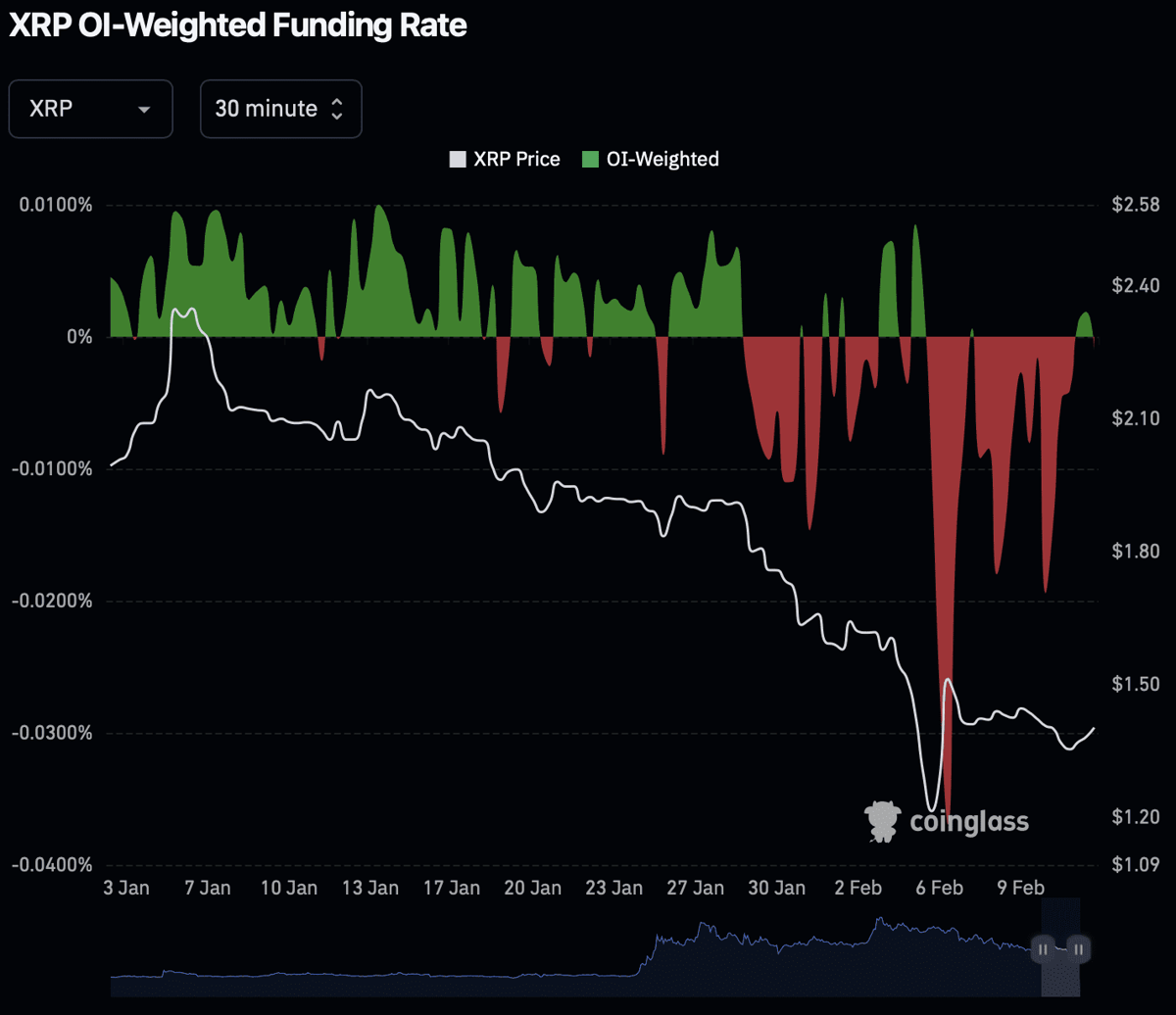Click the white XRP Price legend swatch

click(x=458, y=159)
